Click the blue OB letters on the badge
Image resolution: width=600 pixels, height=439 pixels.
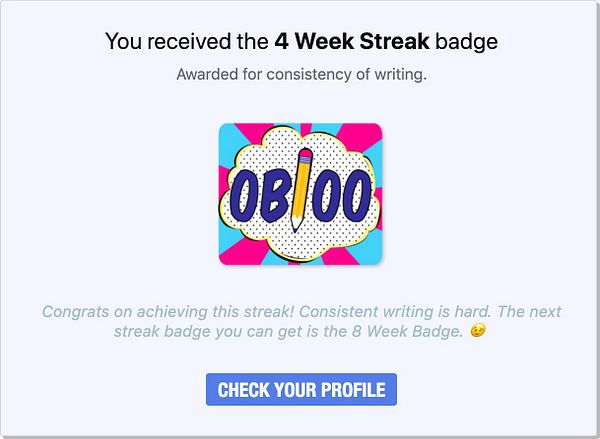[260, 196]
